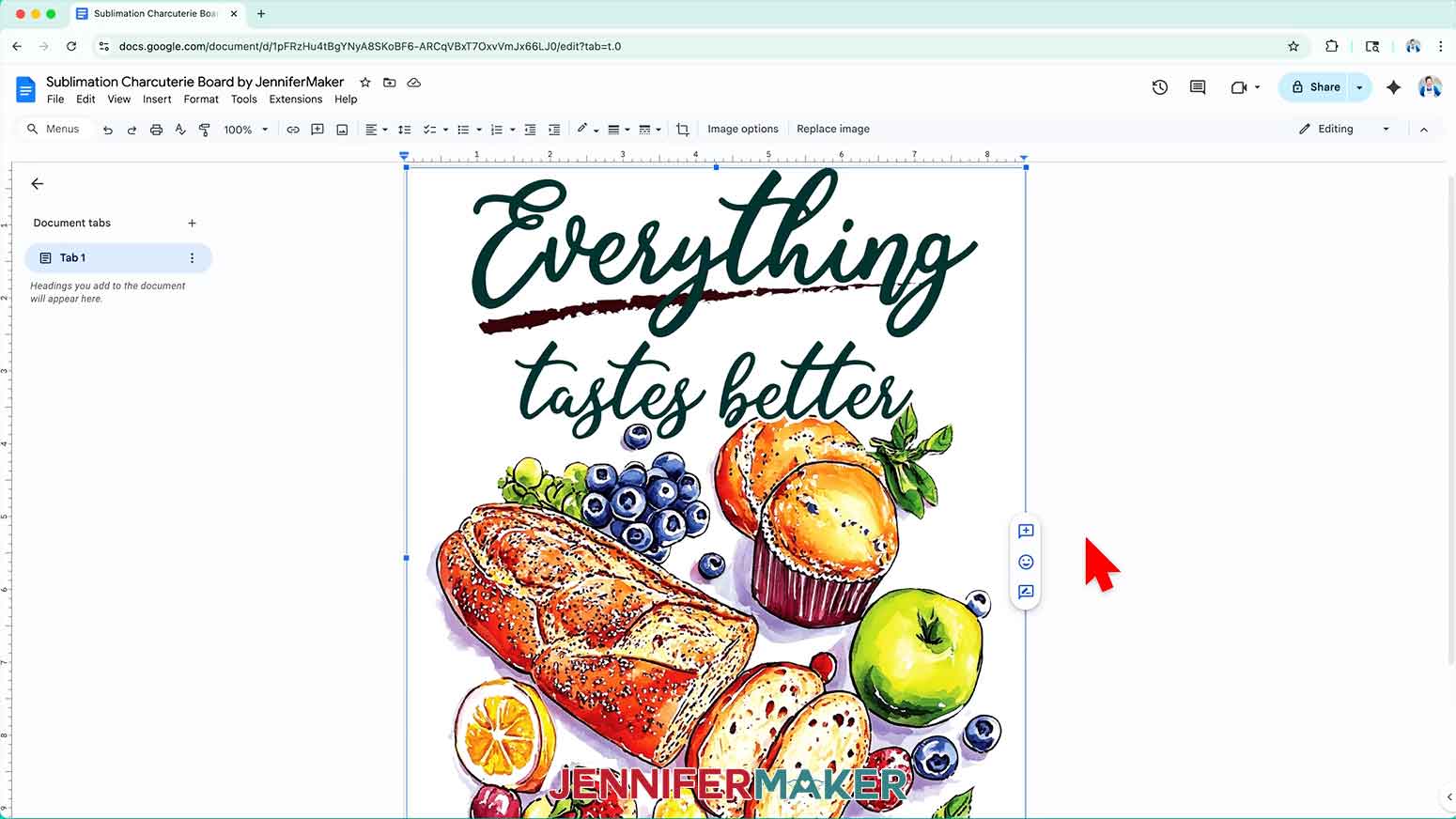Open a new browser tab

point(261,14)
